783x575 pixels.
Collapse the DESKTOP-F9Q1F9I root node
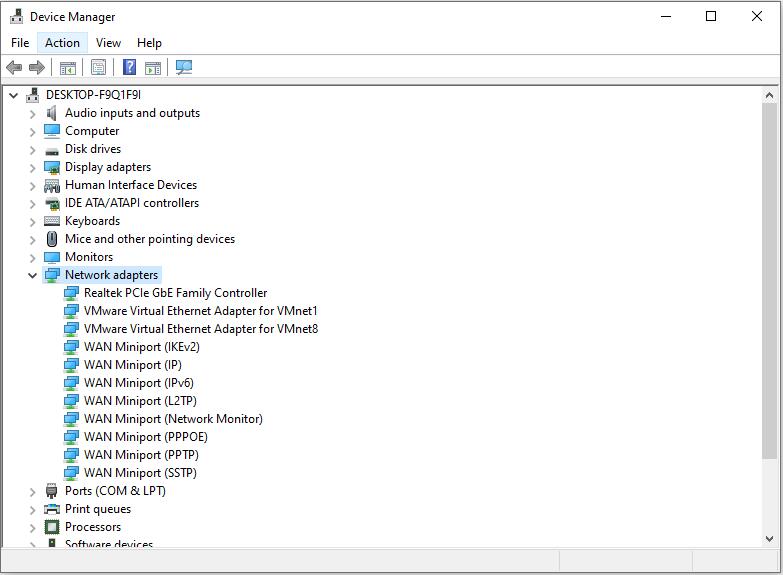(14, 95)
